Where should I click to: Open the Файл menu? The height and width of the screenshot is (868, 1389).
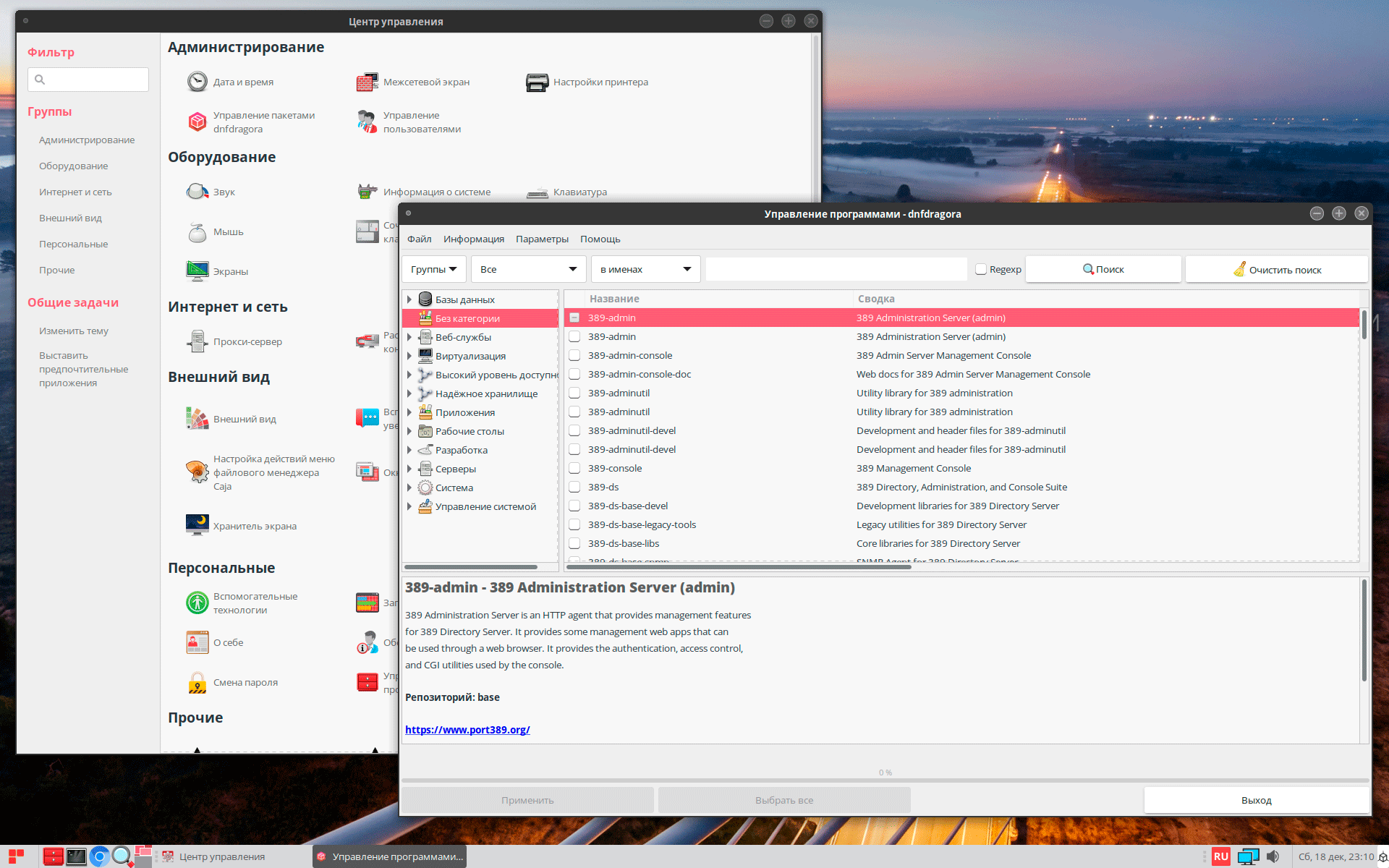[x=419, y=239]
